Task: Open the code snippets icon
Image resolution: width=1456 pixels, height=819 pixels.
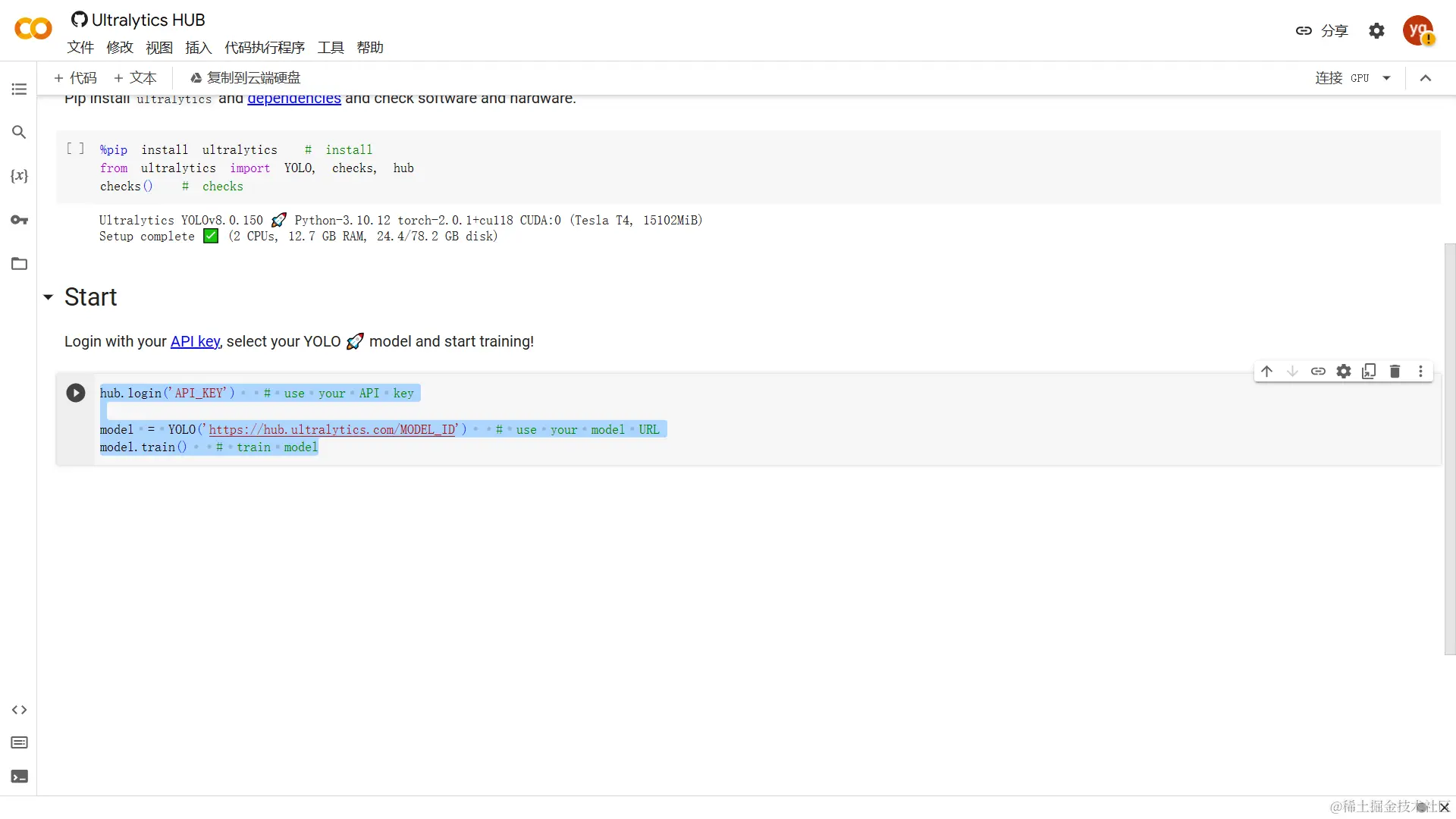Action: coord(19,710)
